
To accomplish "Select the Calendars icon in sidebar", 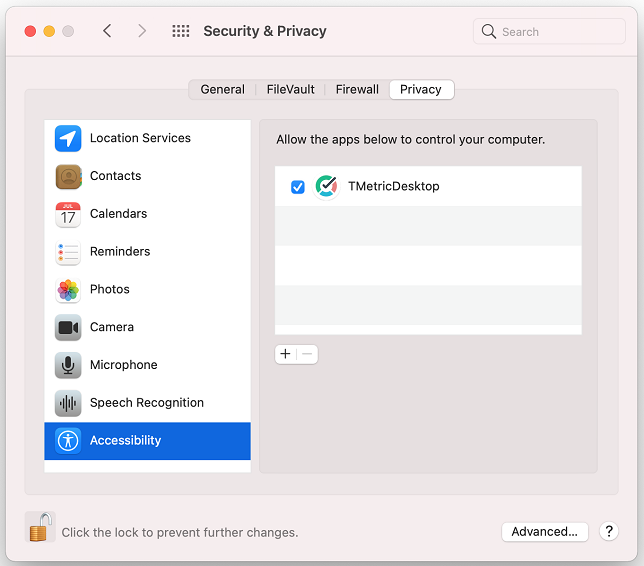I will pos(68,214).
